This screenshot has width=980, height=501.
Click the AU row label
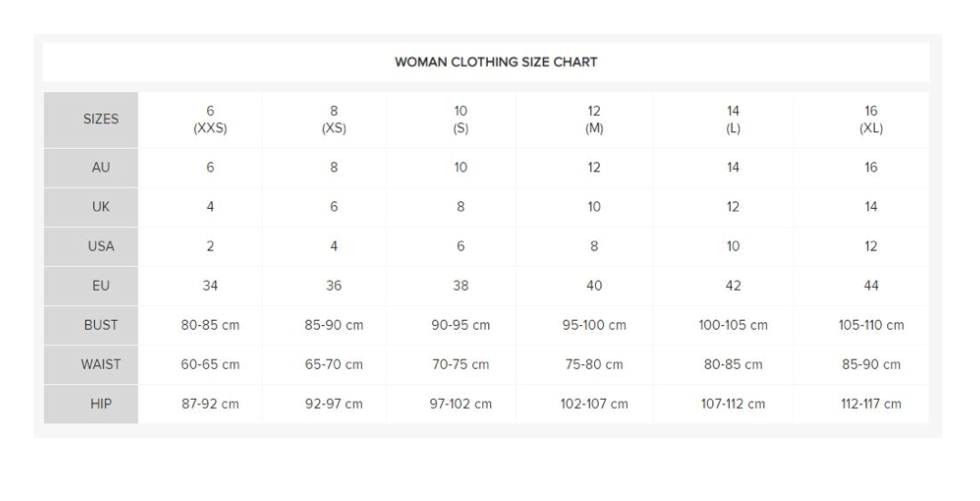point(100,168)
